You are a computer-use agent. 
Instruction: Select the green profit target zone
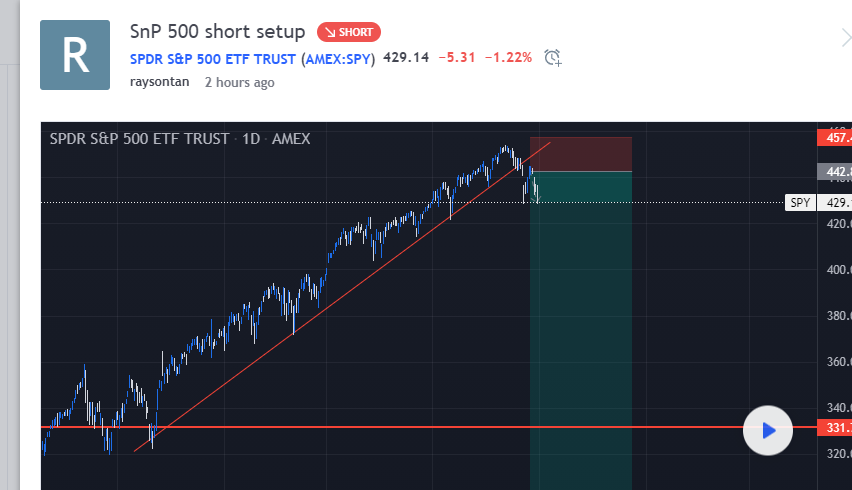581,330
